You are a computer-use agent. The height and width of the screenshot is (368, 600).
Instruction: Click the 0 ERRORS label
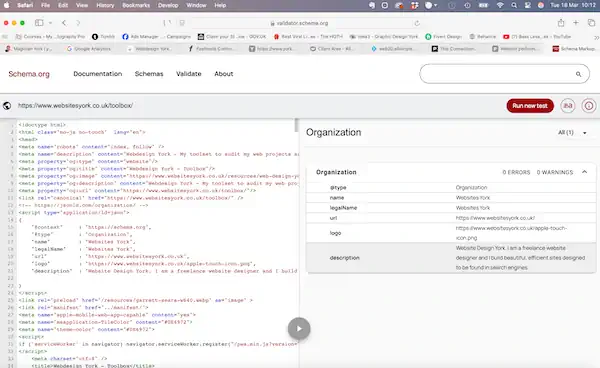coord(516,173)
